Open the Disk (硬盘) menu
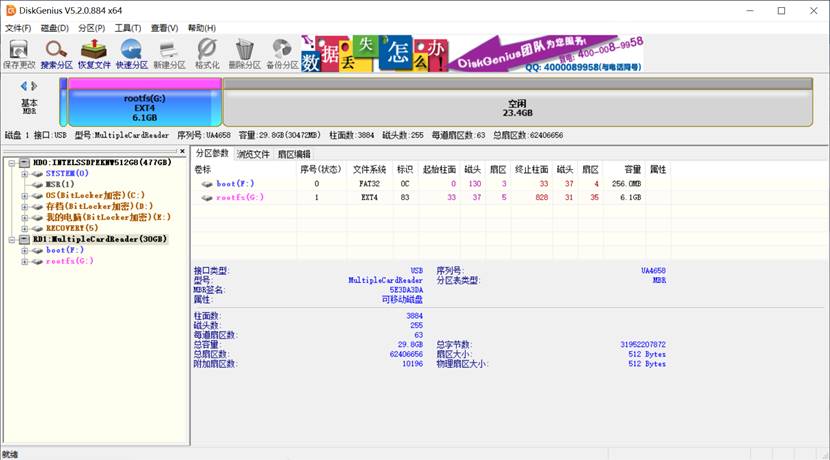This screenshot has width=830, height=460. point(55,28)
